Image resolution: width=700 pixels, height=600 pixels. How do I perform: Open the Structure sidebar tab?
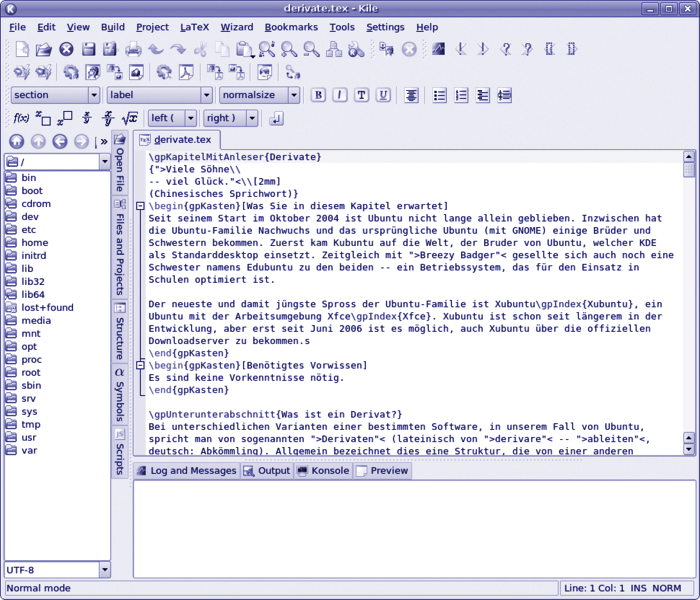click(119, 332)
